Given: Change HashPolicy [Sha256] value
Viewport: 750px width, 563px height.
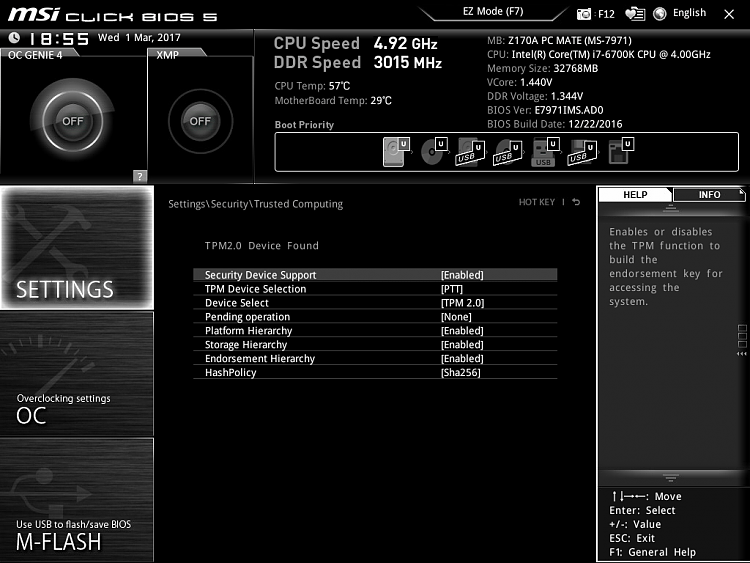Looking at the screenshot, I should (x=461, y=372).
